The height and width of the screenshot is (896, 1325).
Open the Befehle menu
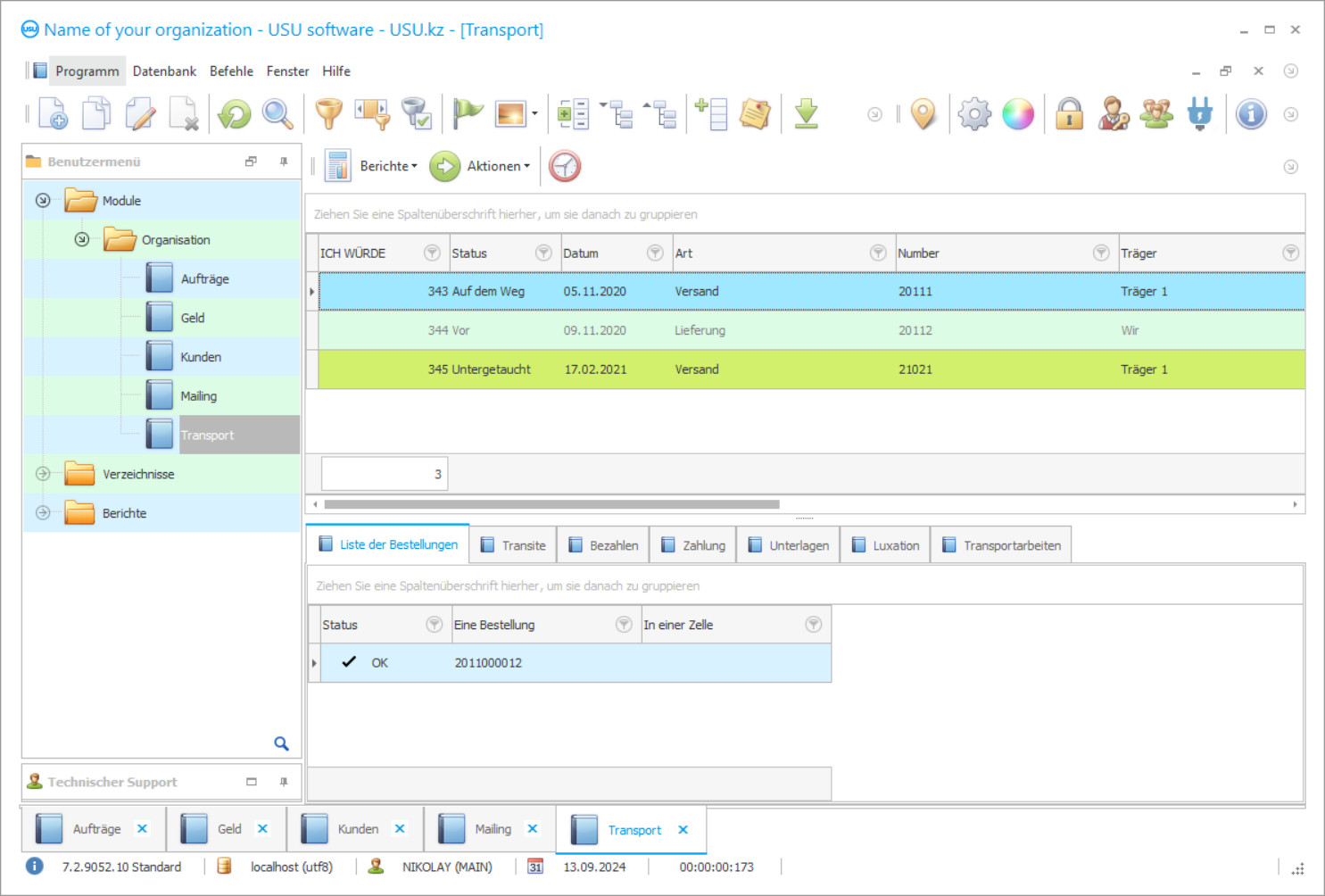(x=231, y=71)
